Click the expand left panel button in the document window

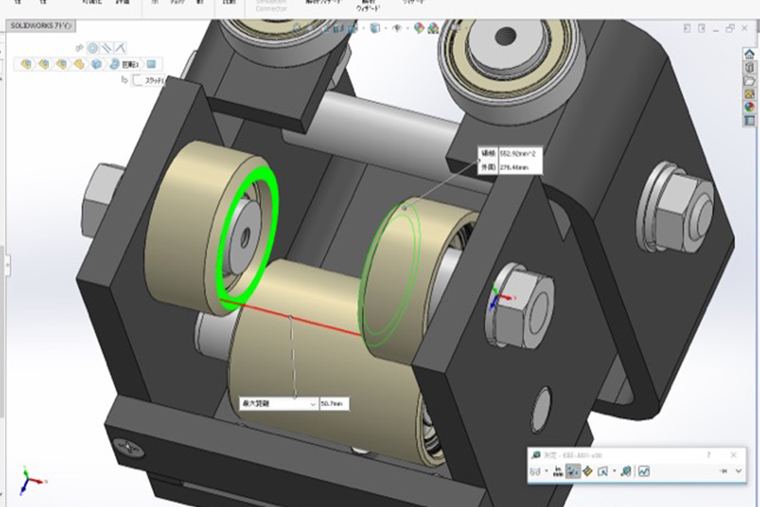click(x=687, y=29)
